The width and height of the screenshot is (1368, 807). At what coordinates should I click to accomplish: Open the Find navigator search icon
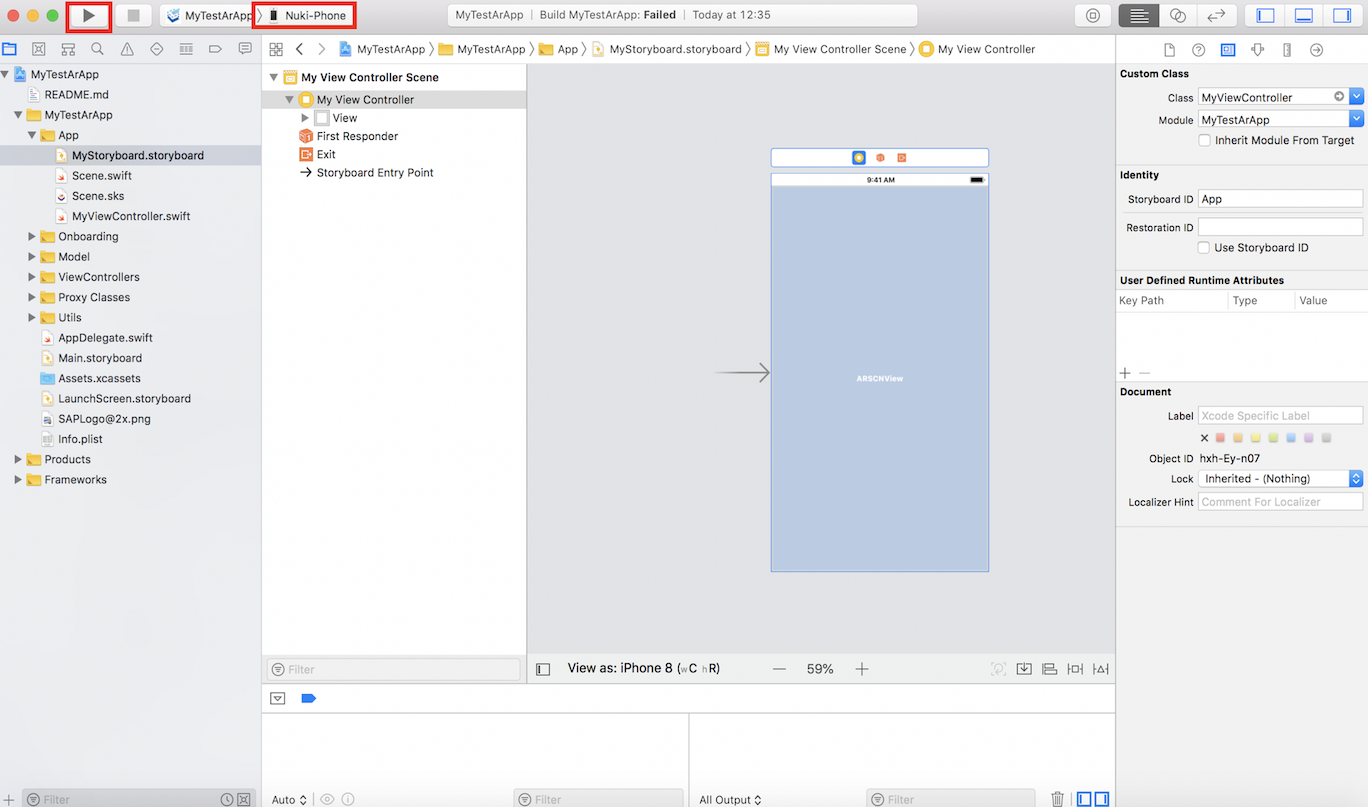(97, 49)
